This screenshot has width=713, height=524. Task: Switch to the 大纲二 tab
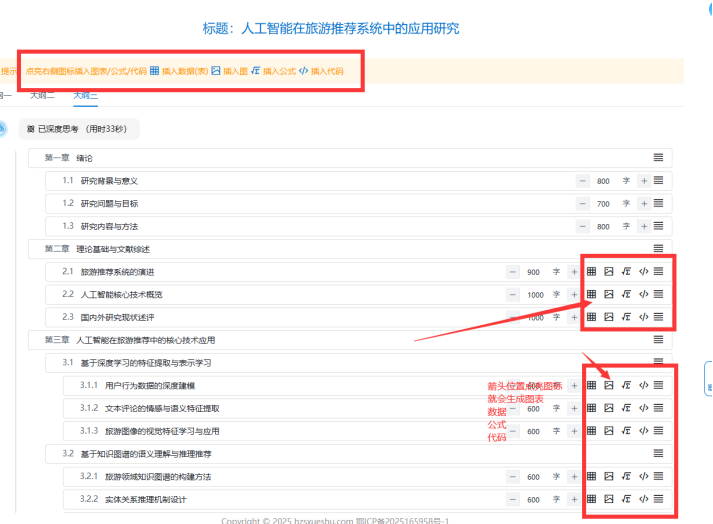(43, 95)
